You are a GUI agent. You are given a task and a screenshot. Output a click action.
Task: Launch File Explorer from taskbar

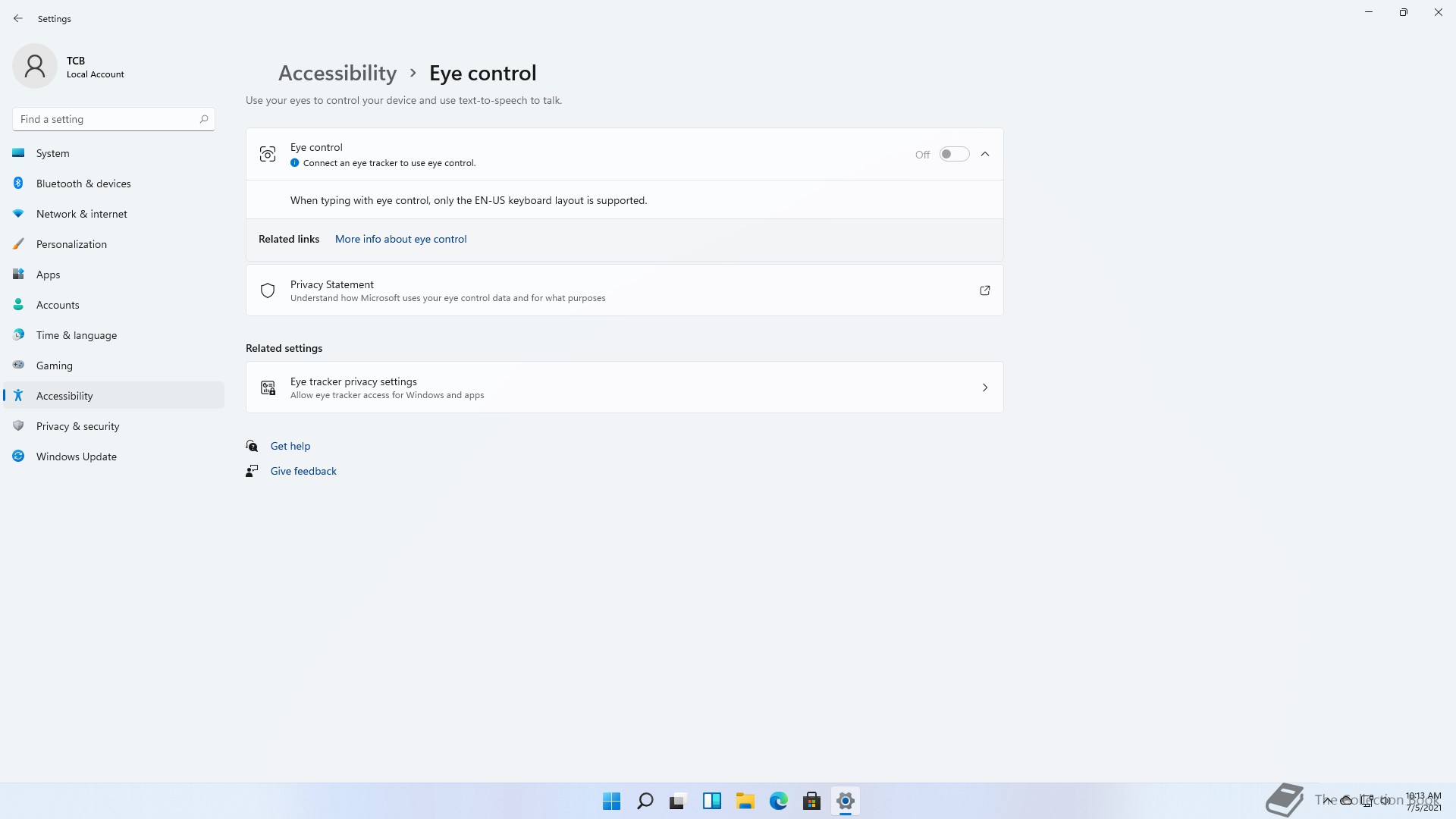click(x=745, y=801)
